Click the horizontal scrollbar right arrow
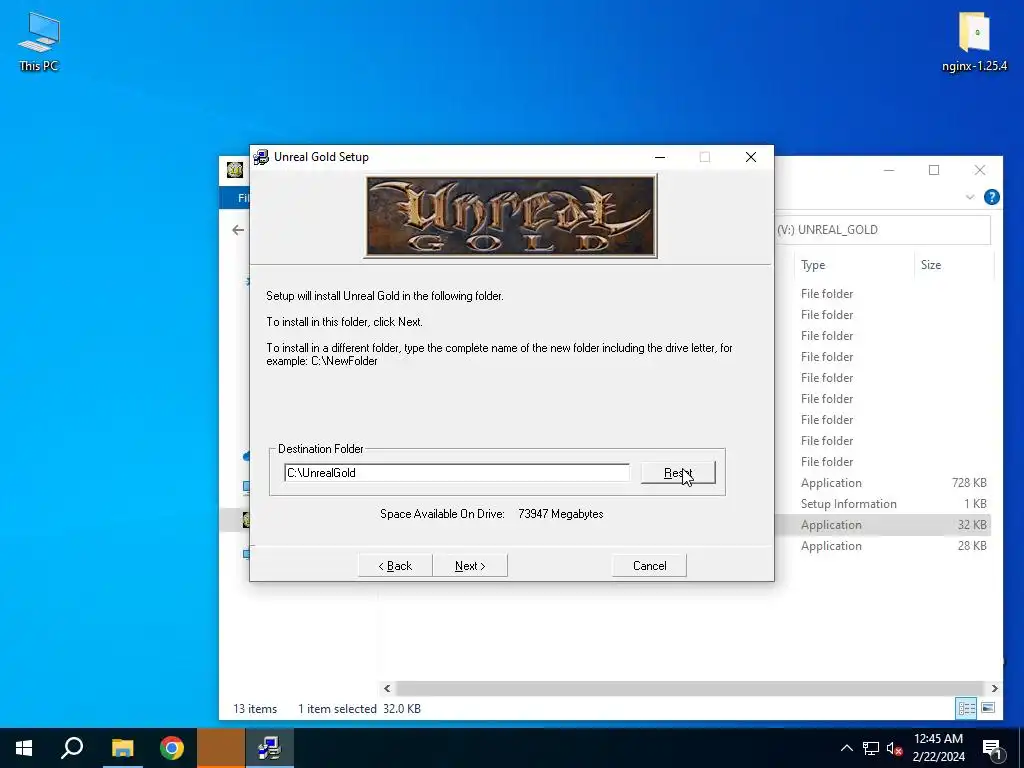The image size is (1024, 768). pos(994,688)
